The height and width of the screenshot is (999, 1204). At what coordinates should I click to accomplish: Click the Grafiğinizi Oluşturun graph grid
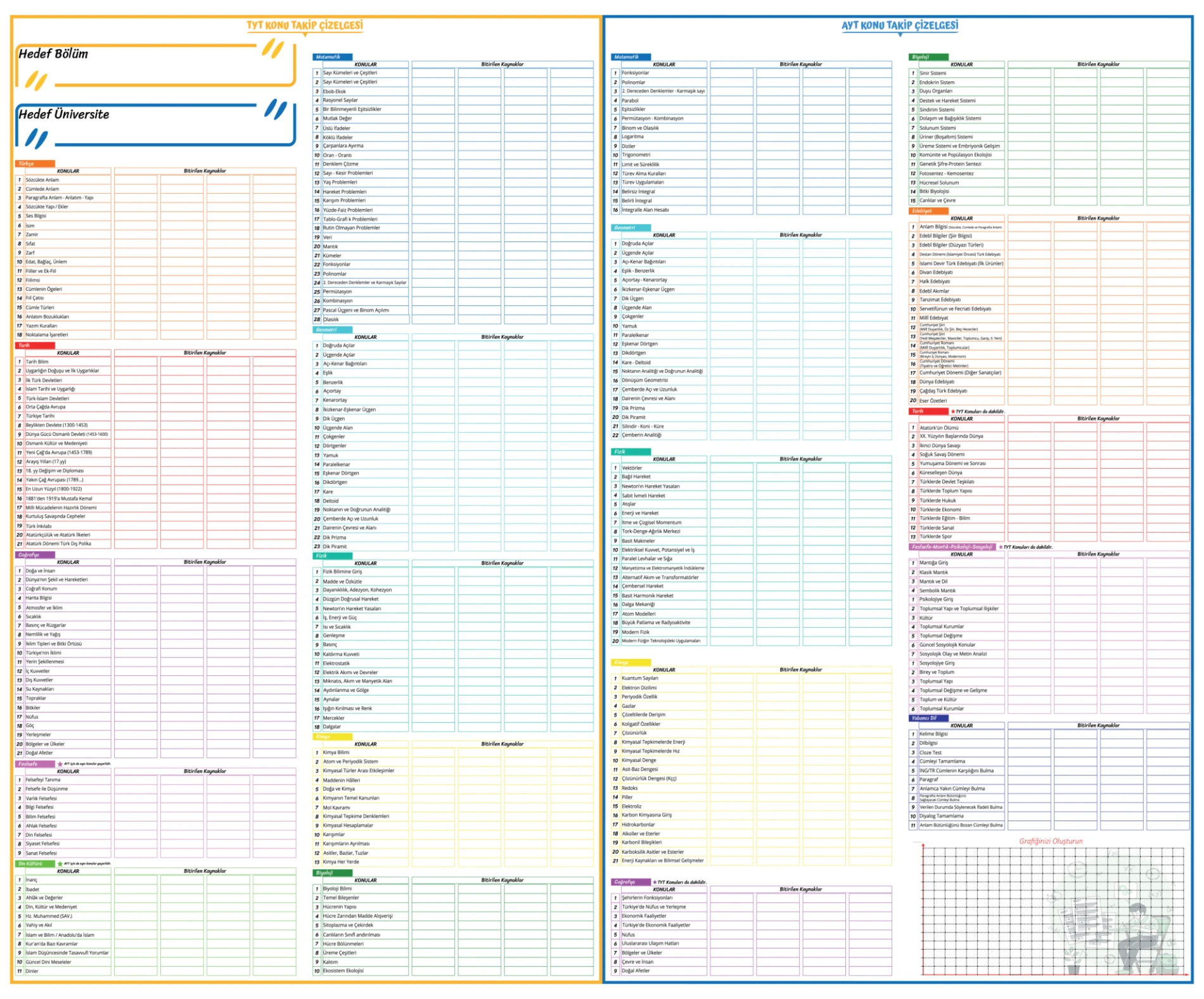(x=1053, y=911)
